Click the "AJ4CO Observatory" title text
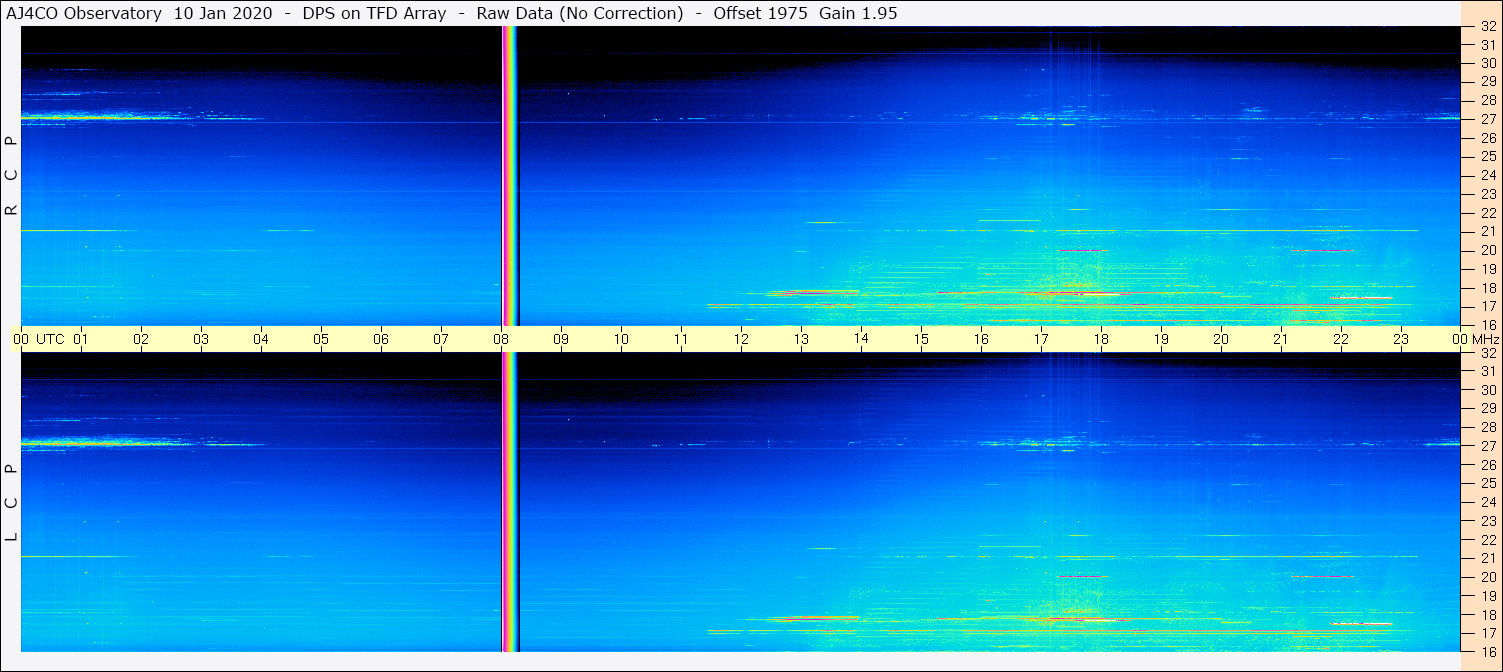The height and width of the screenshot is (672, 1503). tap(84, 13)
